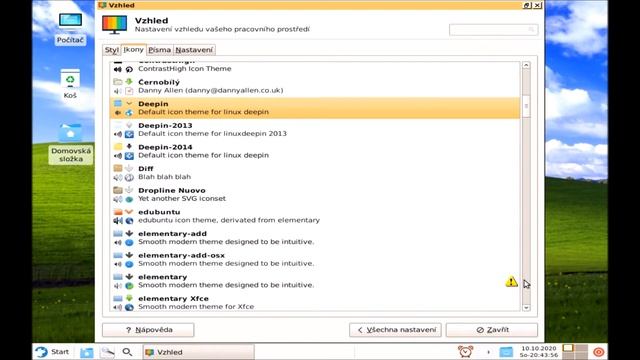The image size is (640, 360).
Task: Click the date and time clock on taskbar
Action: pyautogui.click(x=539, y=352)
